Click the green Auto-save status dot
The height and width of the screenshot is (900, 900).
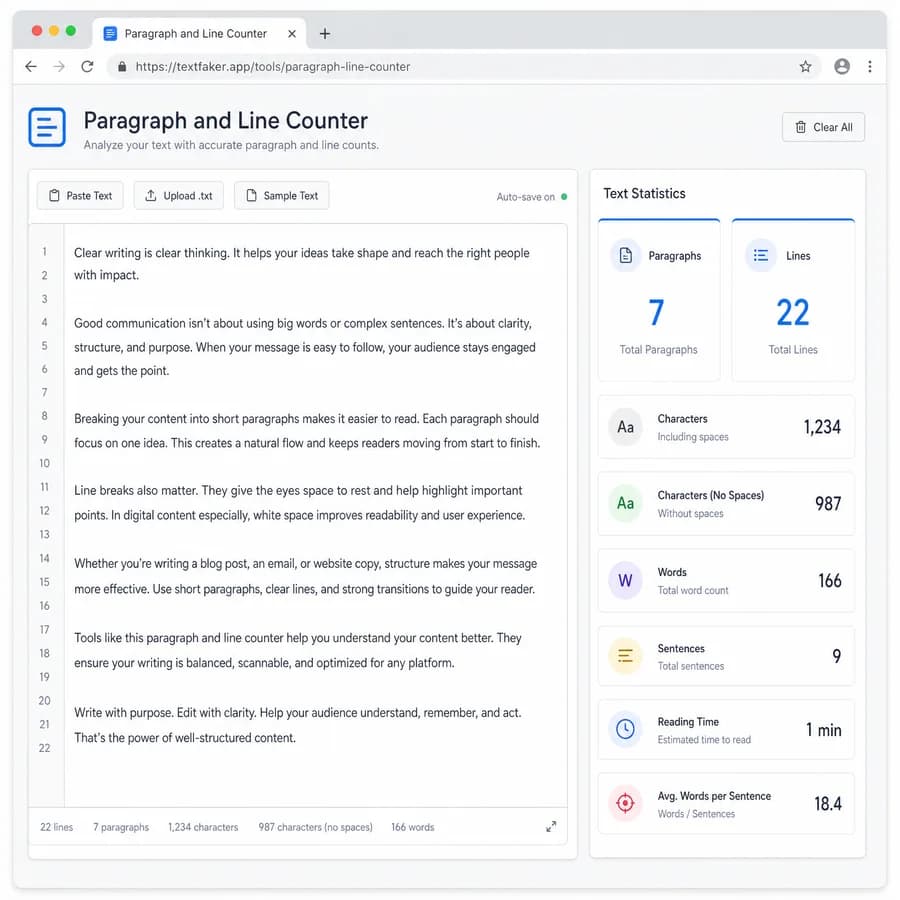coord(564,197)
